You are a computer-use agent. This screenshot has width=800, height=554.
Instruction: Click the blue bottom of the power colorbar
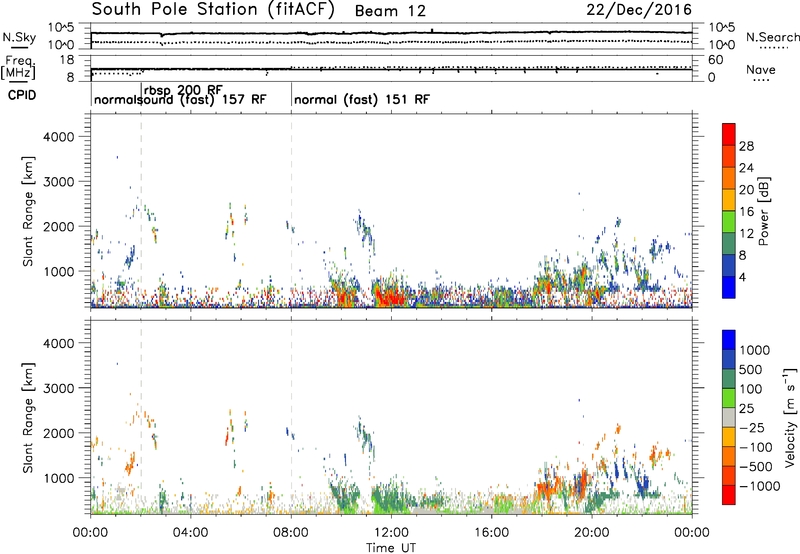coord(729,288)
